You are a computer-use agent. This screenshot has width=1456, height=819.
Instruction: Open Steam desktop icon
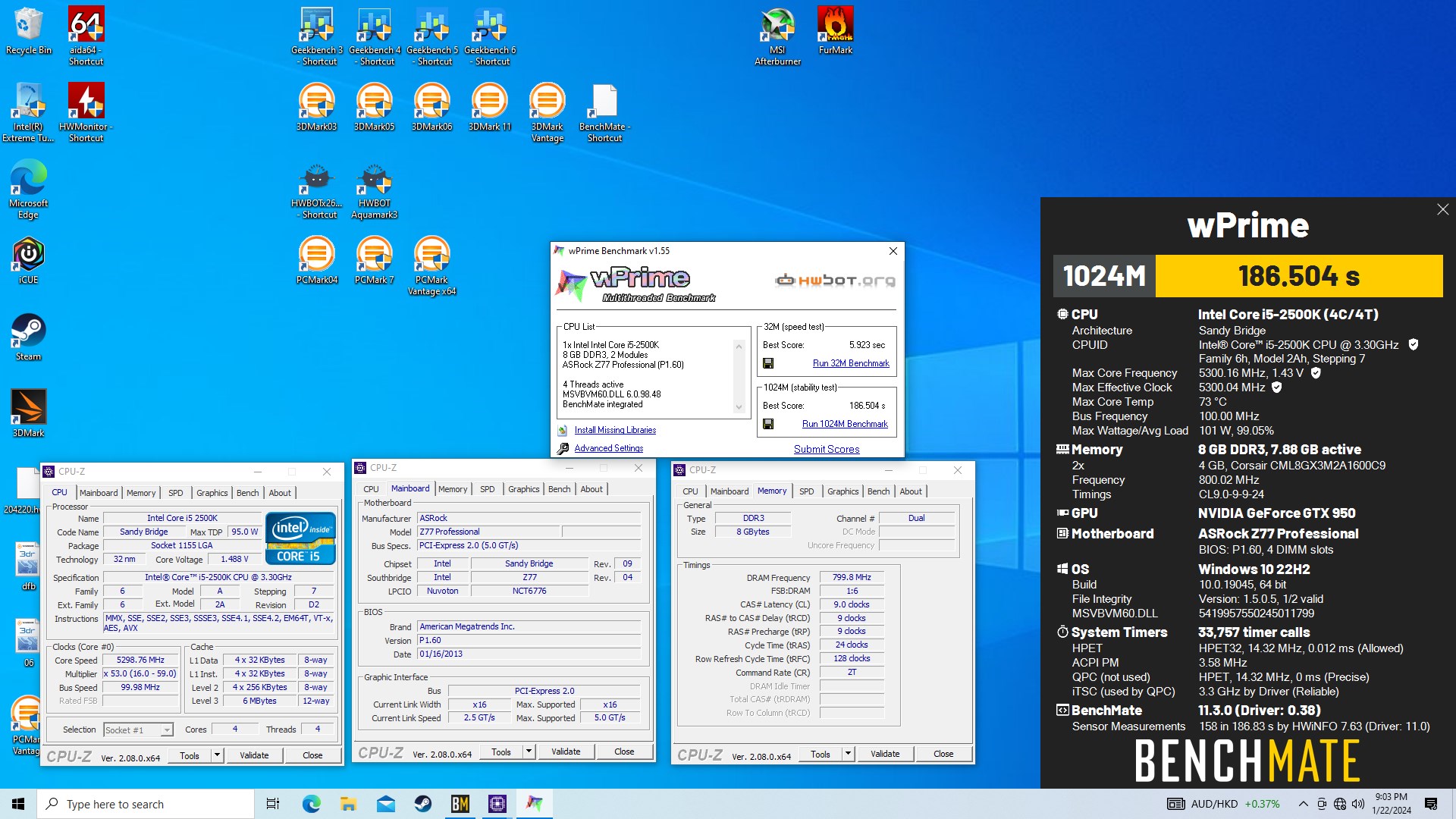click(x=29, y=337)
